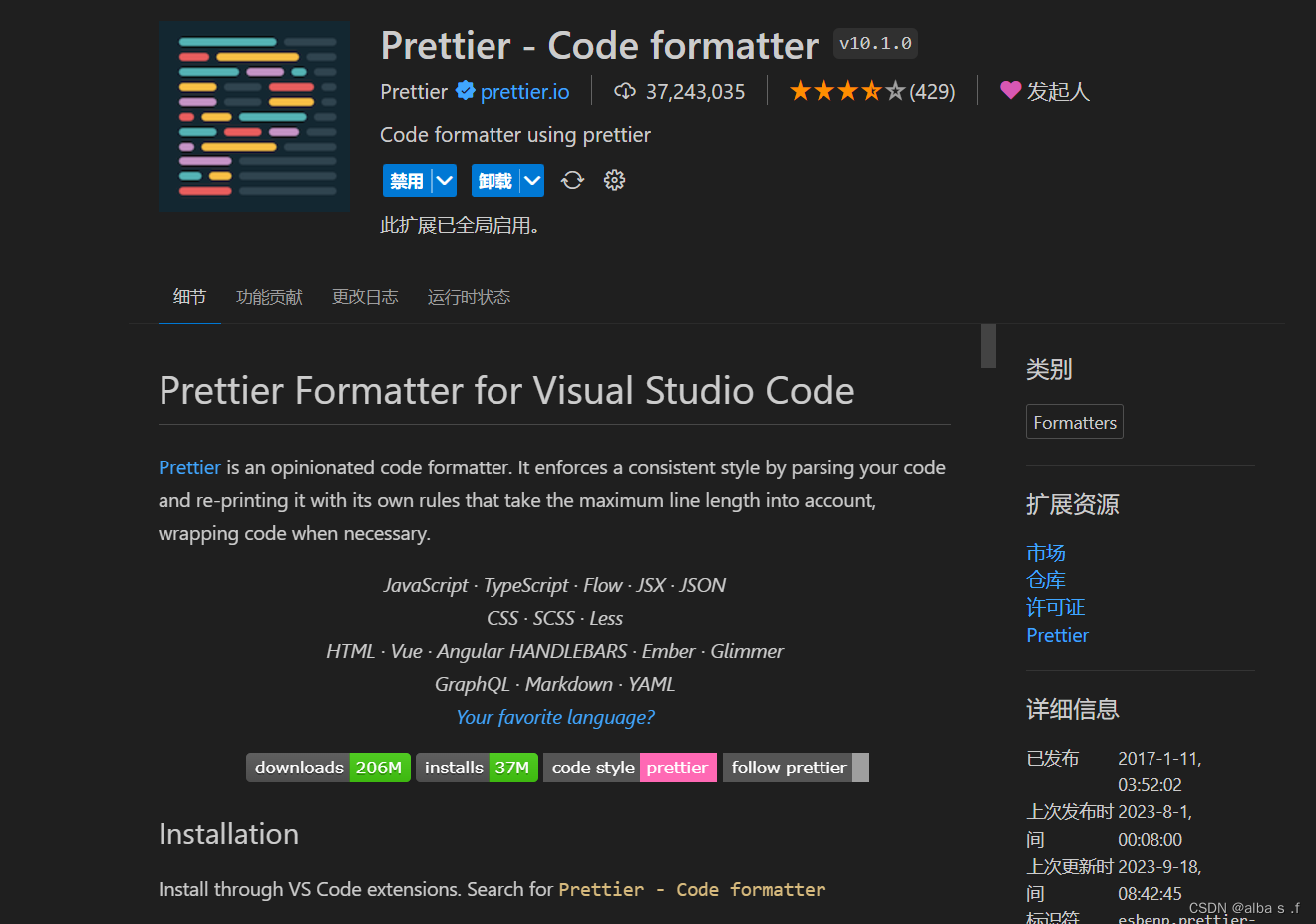Click 'Your favorite language?' link
The image size is (1316, 924).
554,717
